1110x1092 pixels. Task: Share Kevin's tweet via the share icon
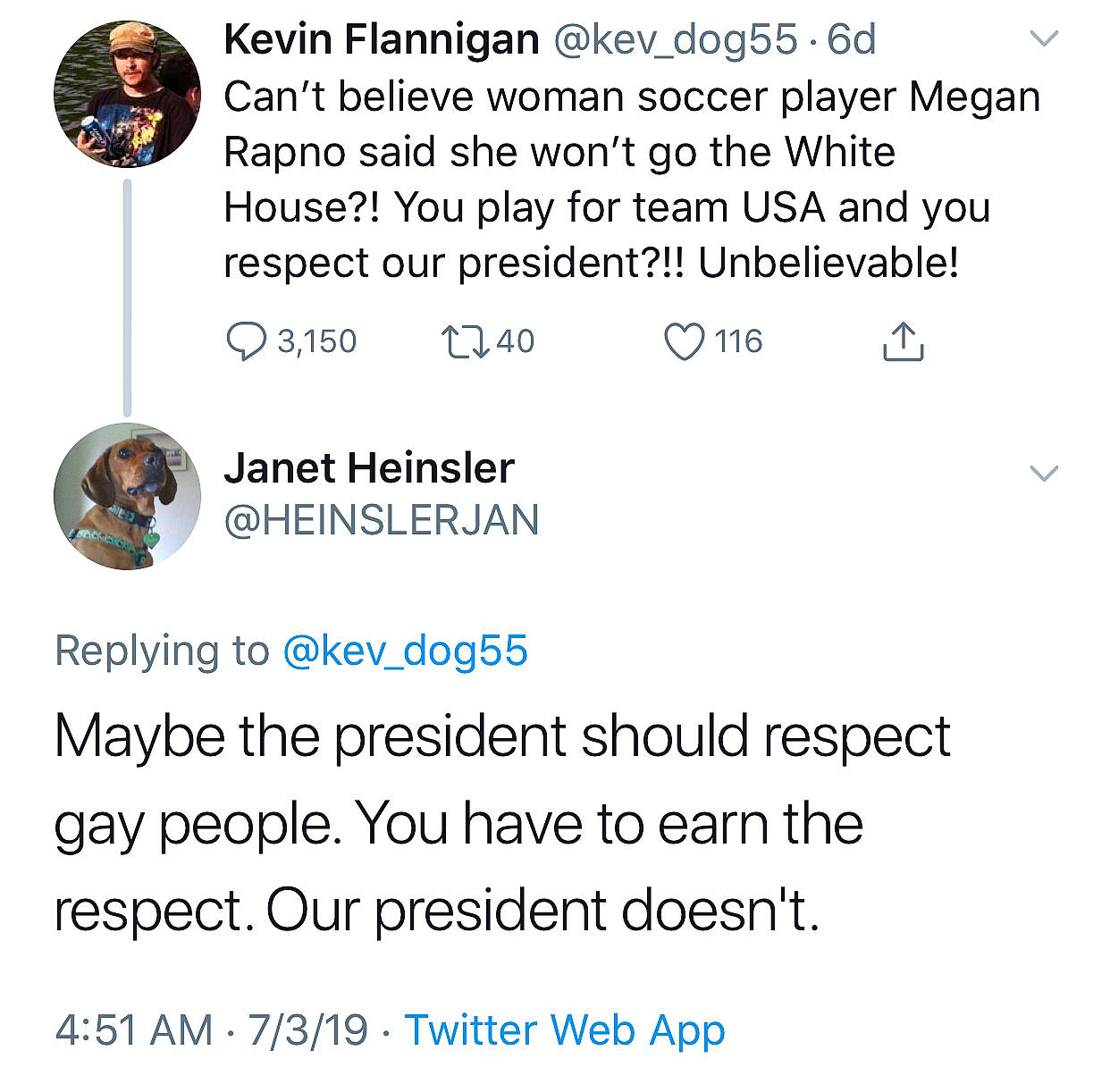[x=903, y=341]
